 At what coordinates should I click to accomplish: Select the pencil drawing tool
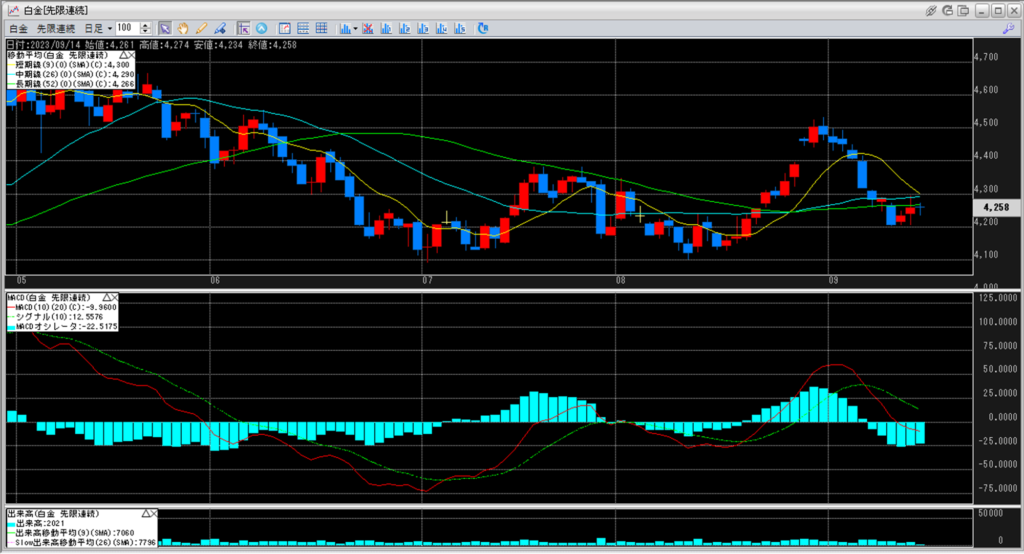(201, 28)
